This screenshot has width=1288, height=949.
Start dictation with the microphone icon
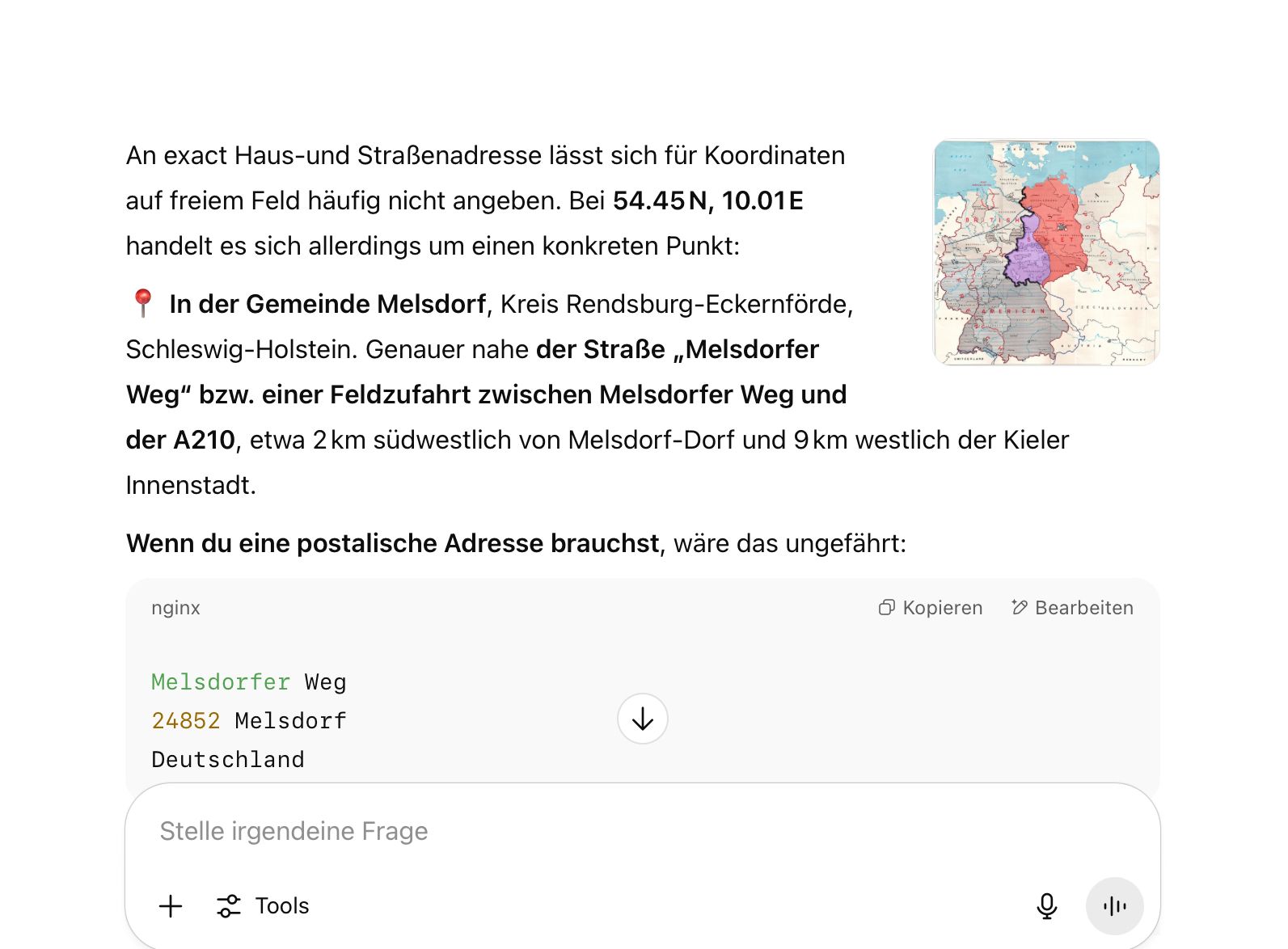(x=1046, y=906)
